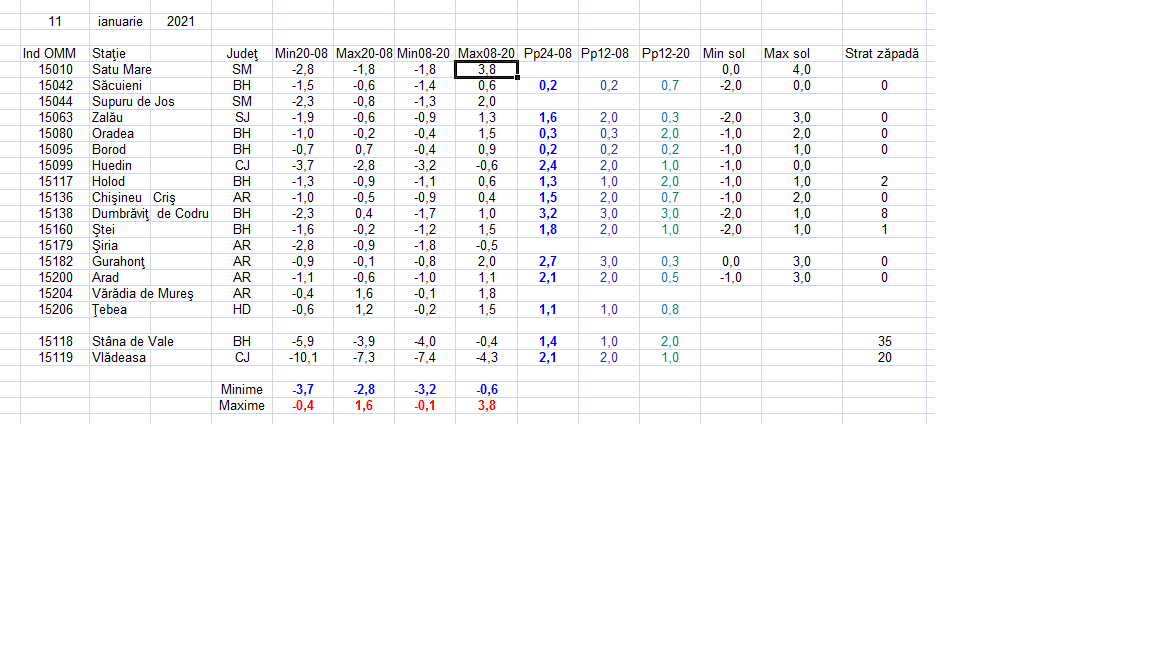Select the Stâna de Vale cell
The height and width of the screenshot is (648, 1152).
coord(133,342)
